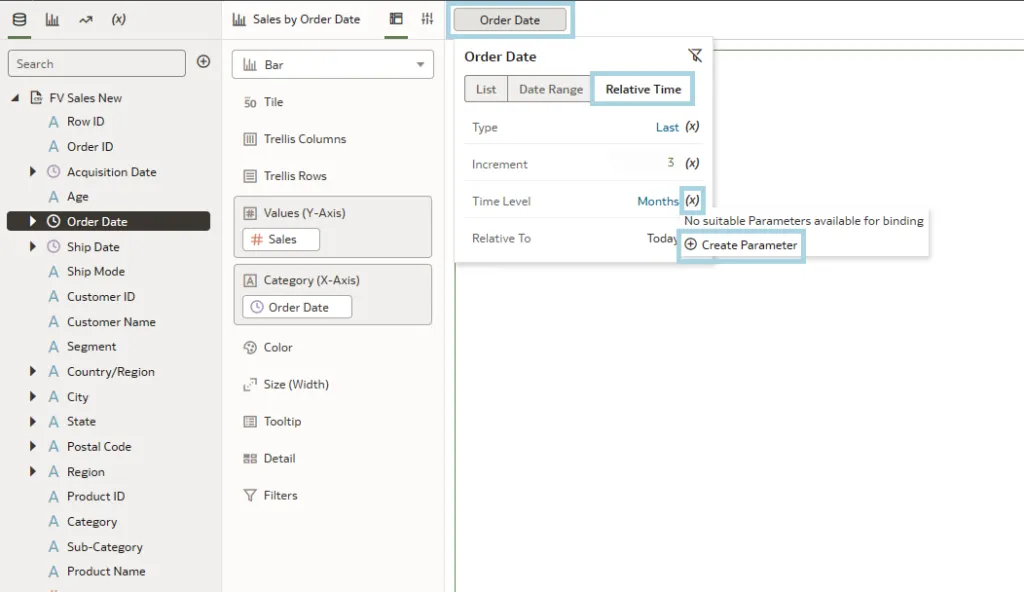The width and height of the screenshot is (1024, 592).
Task: Bind parameter to Time Level (x) icon
Action: (692, 201)
